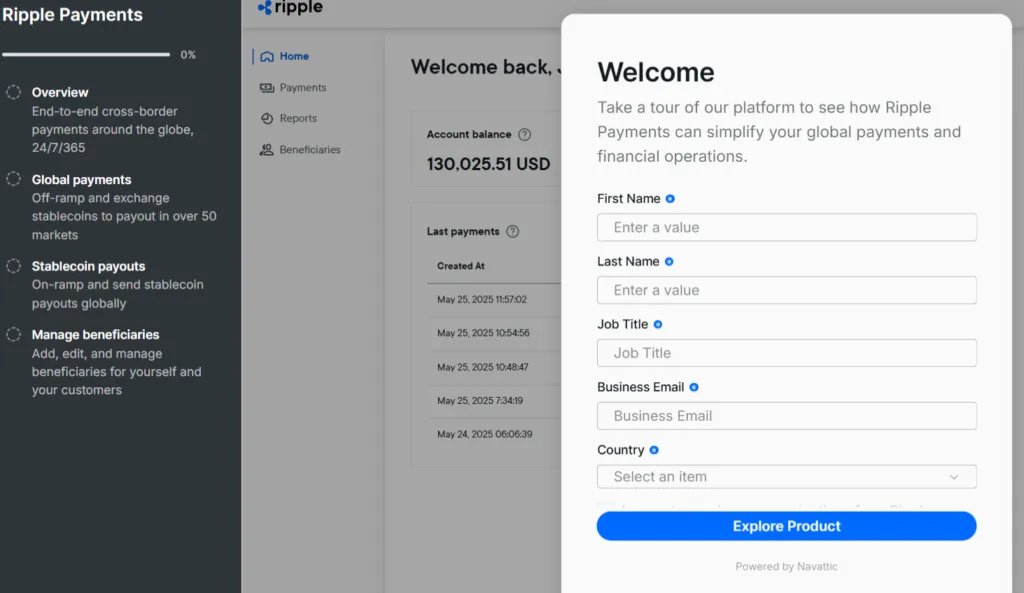Click the Overview step circle icon

pyautogui.click(x=14, y=92)
